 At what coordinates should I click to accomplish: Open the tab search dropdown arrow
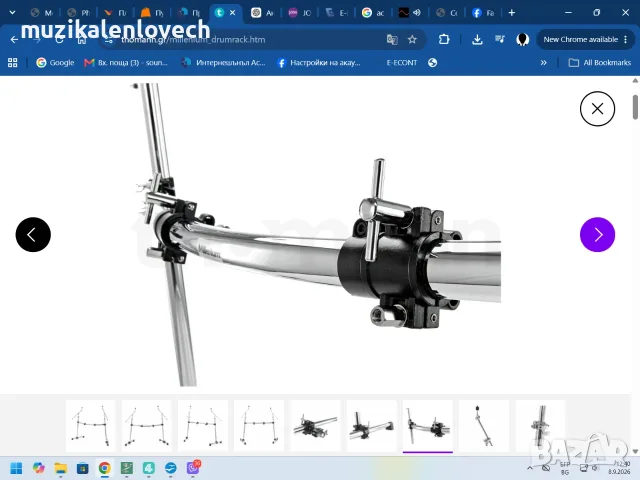(x=13, y=13)
